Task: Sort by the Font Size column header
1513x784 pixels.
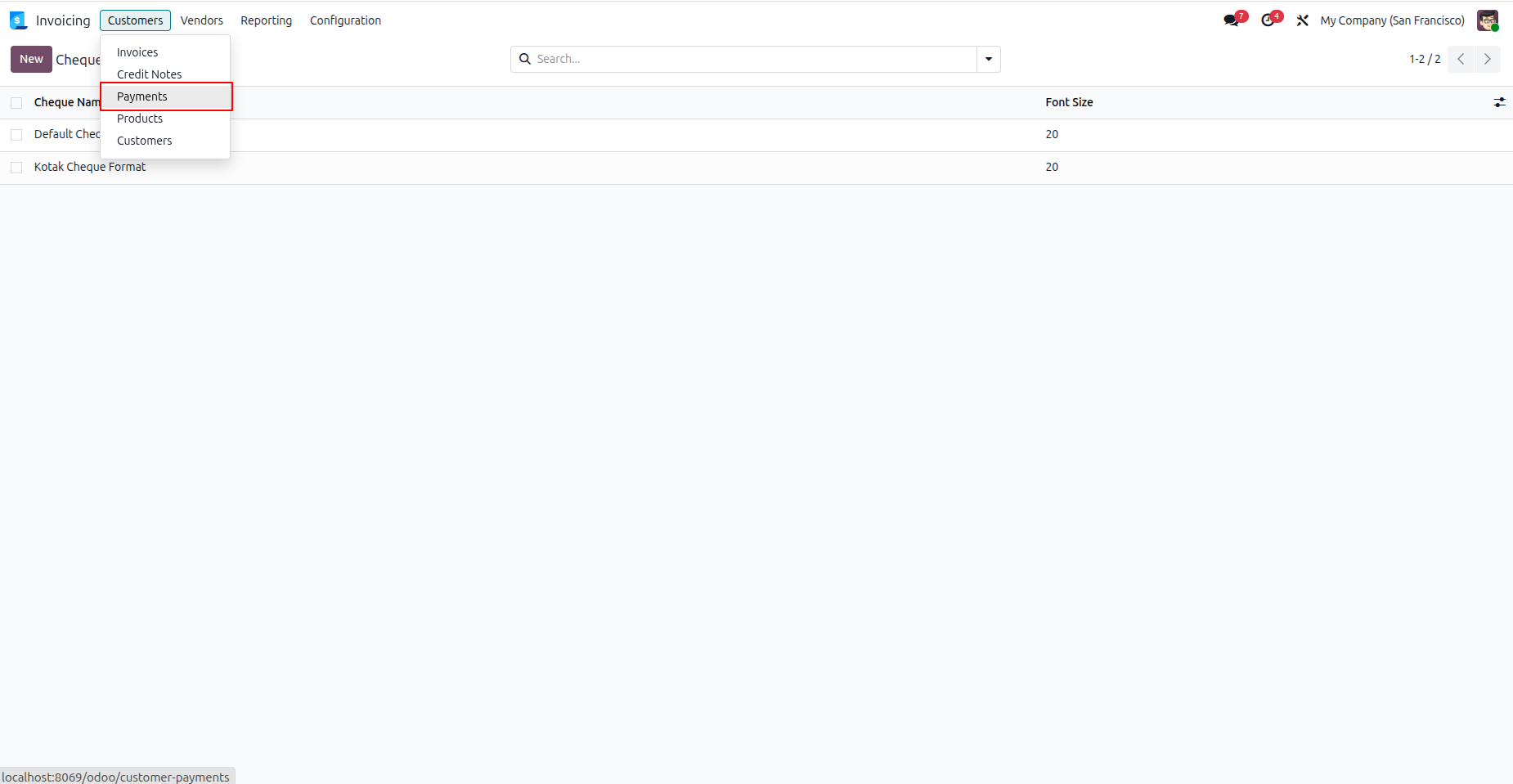Action: [x=1069, y=102]
